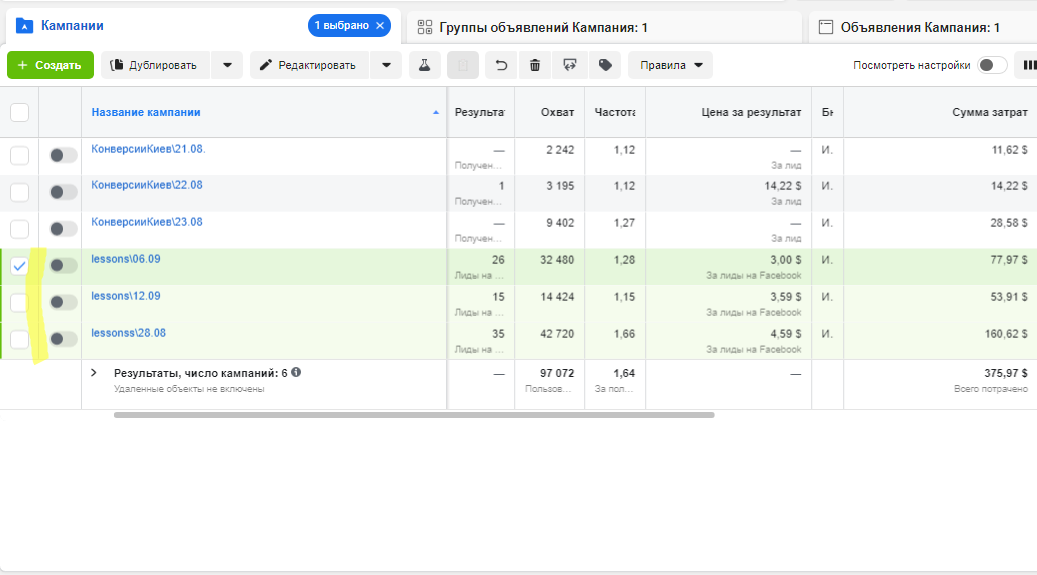1037x575 pixels.
Task: Show info icon next to campaign count
Action: (x=296, y=373)
